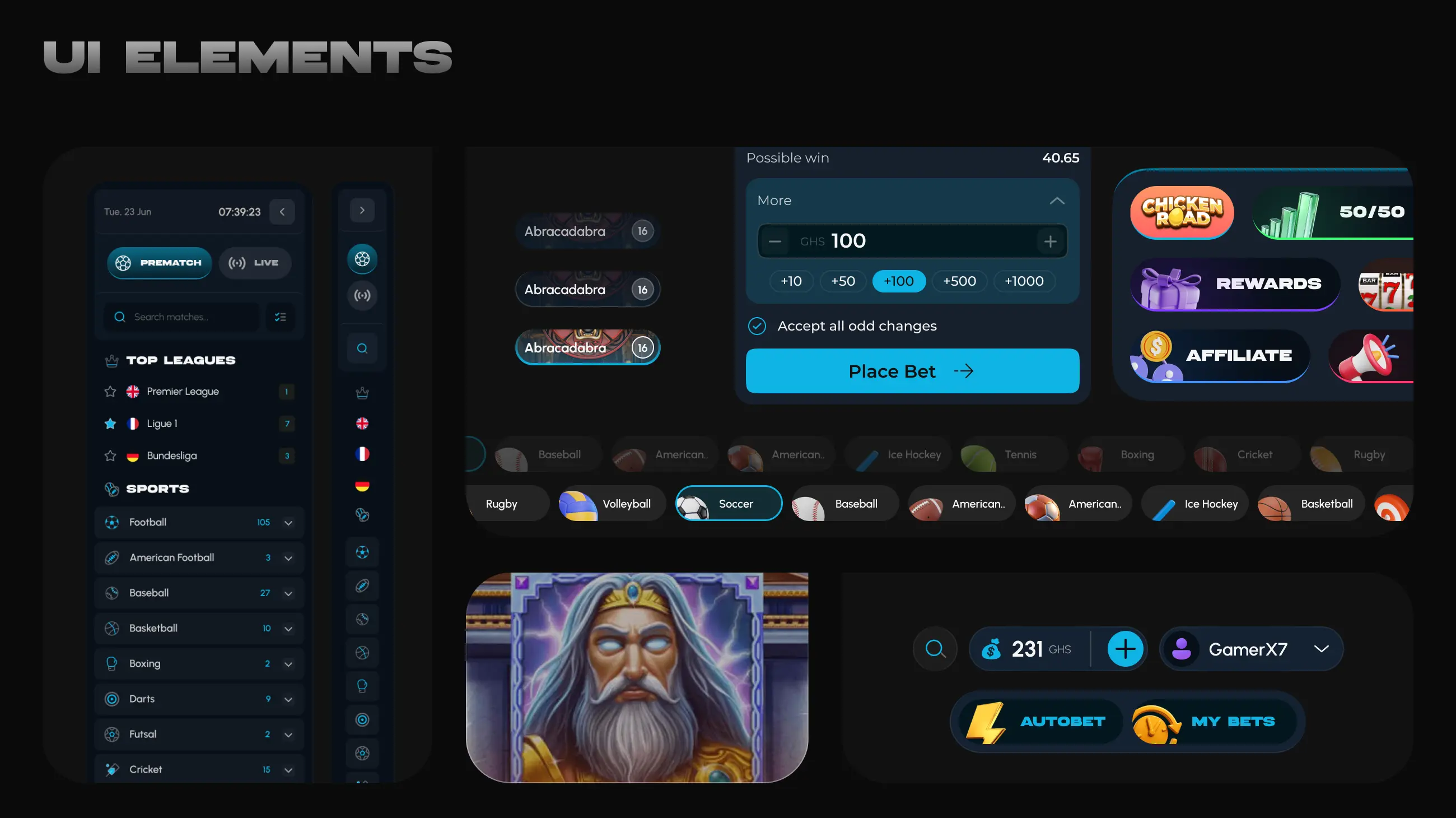Click the Place Bet button
The image size is (1456, 818).
click(912, 371)
